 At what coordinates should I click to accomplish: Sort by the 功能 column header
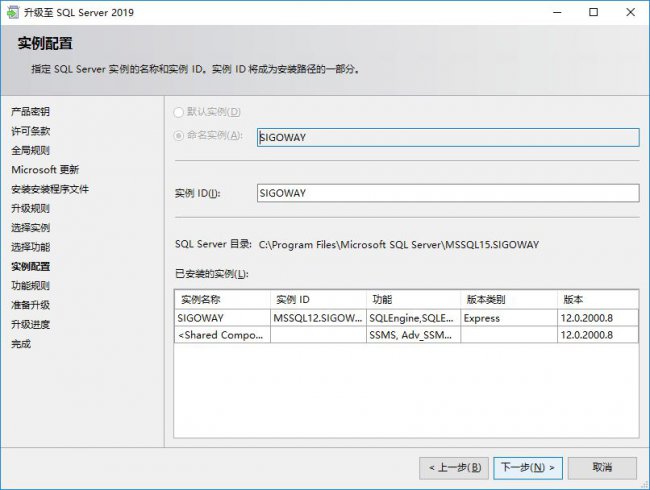(414, 299)
